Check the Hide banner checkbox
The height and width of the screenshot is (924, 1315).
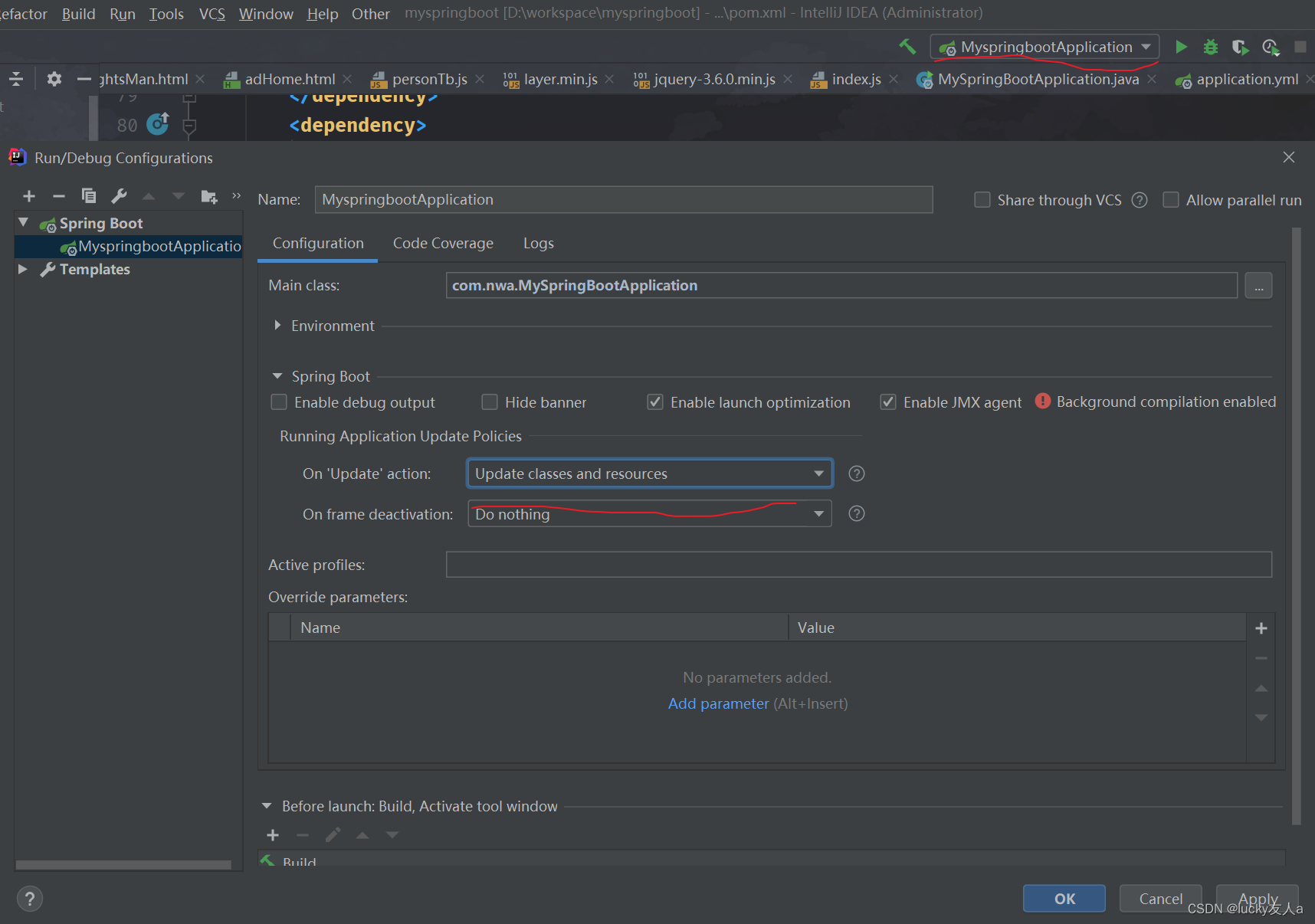(x=490, y=402)
